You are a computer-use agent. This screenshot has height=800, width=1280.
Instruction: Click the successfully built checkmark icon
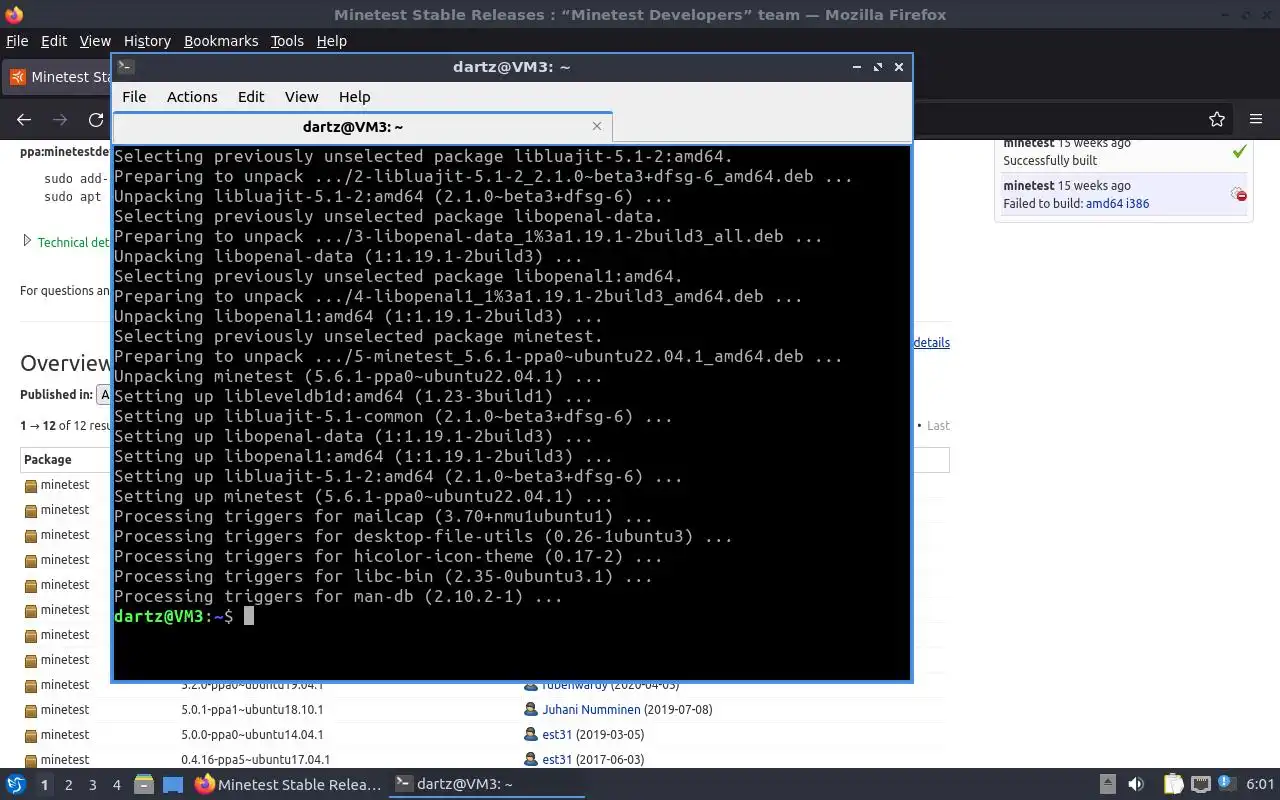point(1239,151)
